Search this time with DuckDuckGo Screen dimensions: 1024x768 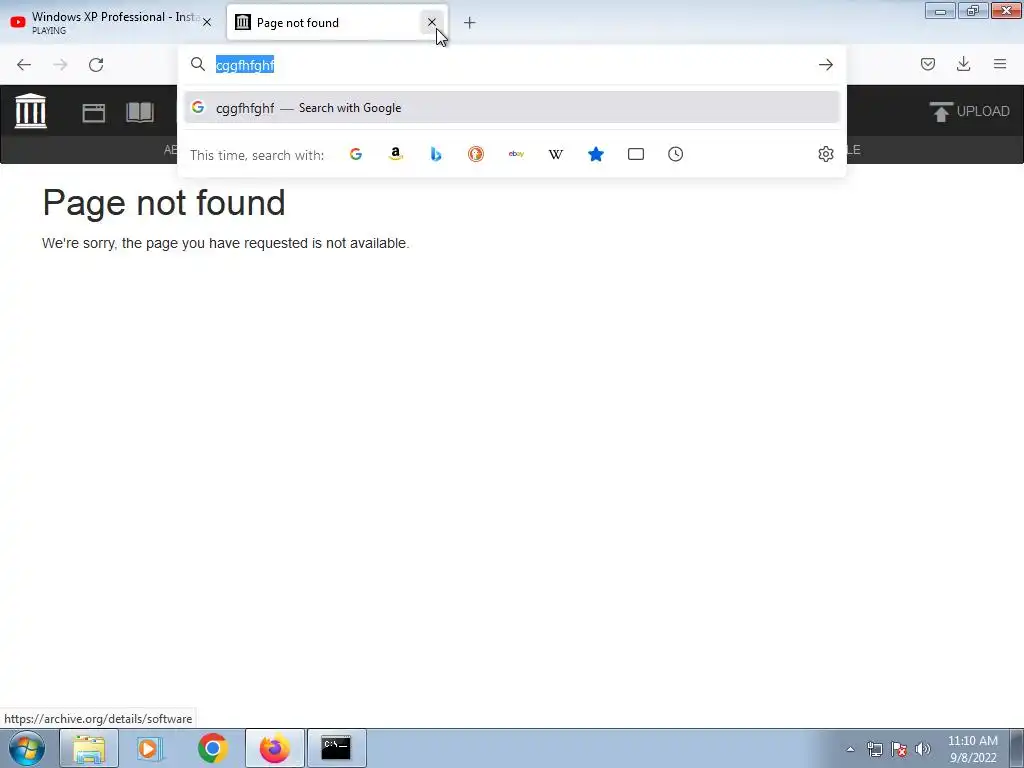tap(475, 154)
